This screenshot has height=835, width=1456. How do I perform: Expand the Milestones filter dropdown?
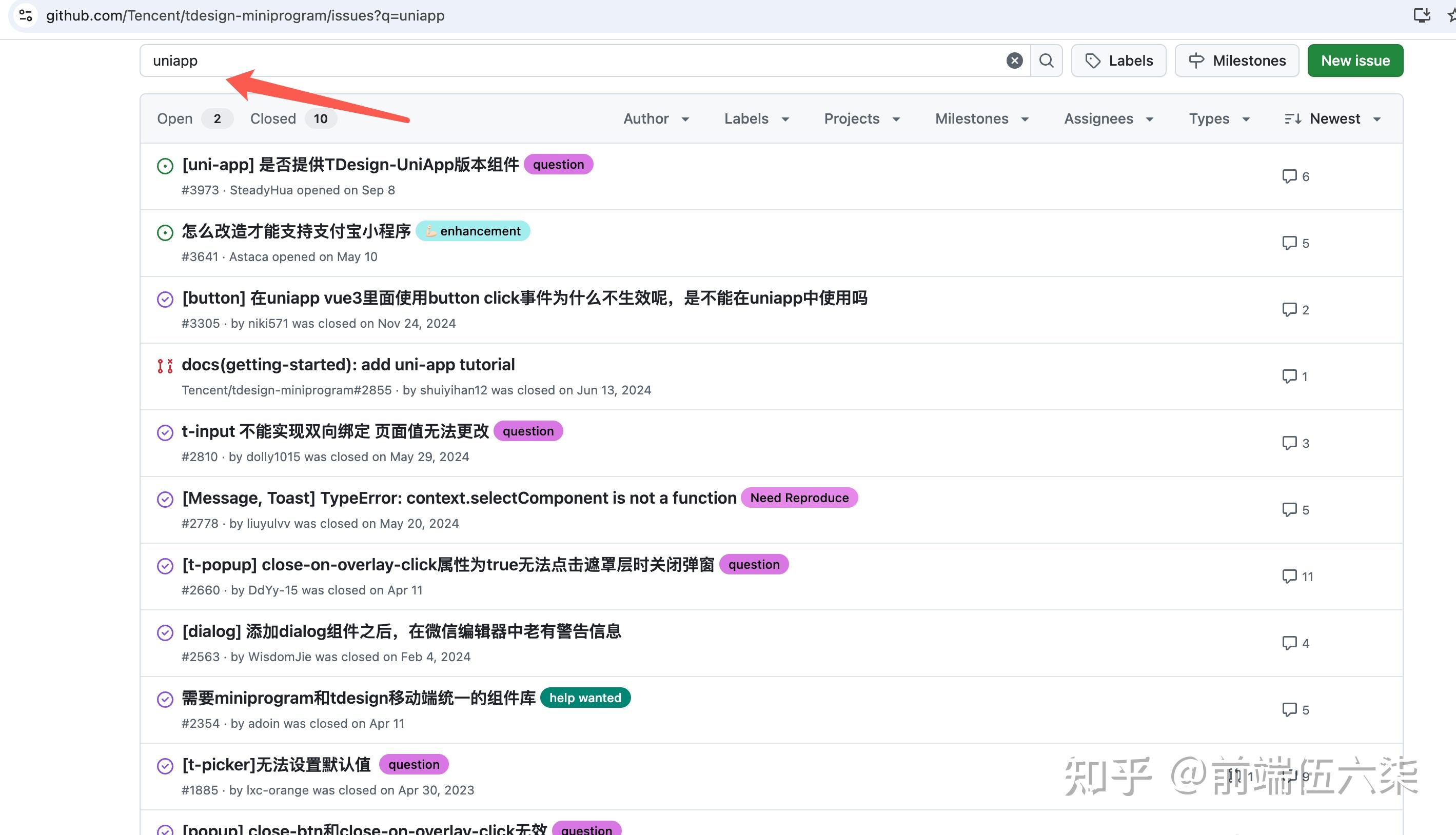point(982,118)
